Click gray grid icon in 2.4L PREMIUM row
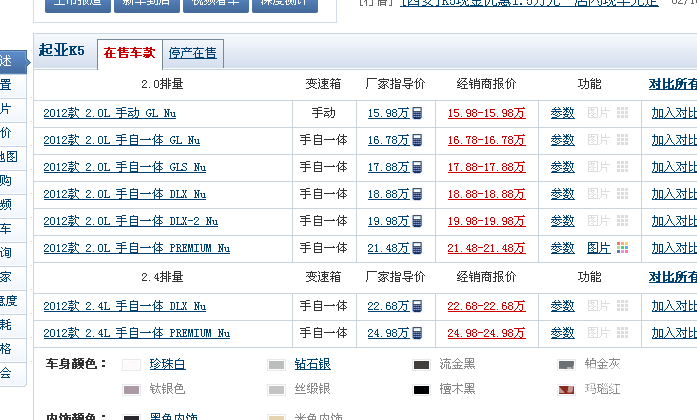 point(622,332)
